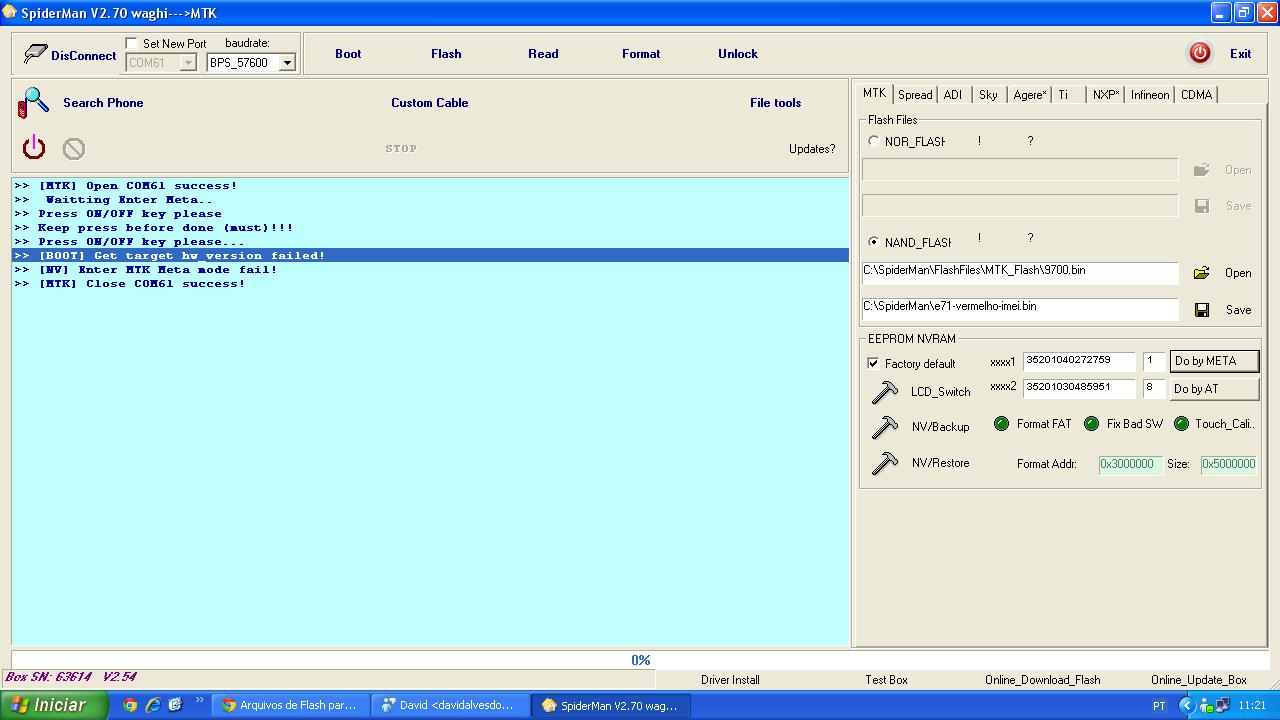Click the Read button
The height and width of the screenshot is (720, 1280).
(x=543, y=54)
